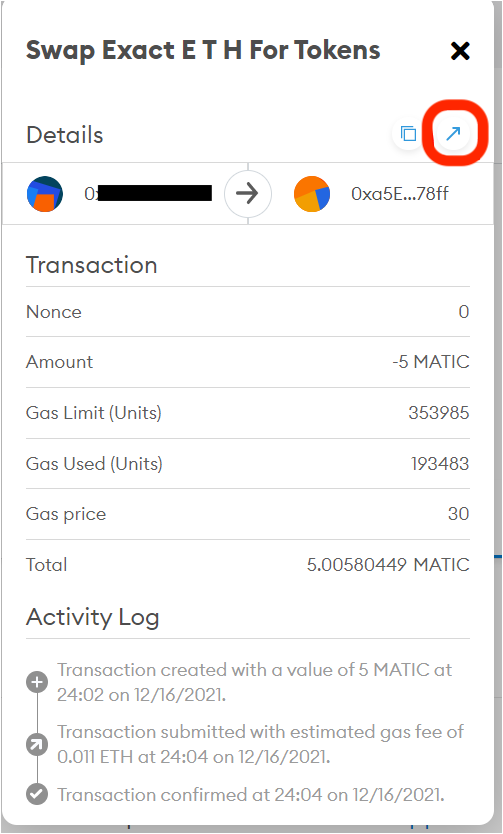Click the redacted sender address
The width and height of the screenshot is (503, 834).
tap(148, 194)
